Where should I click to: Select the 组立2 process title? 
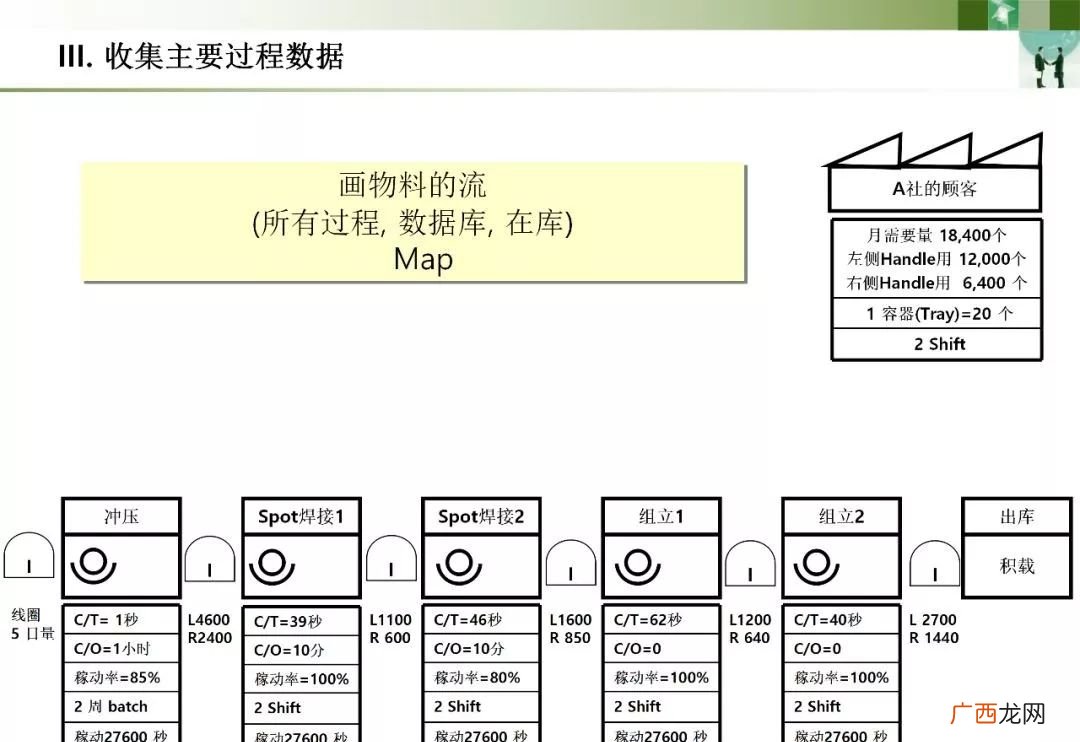(841, 516)
